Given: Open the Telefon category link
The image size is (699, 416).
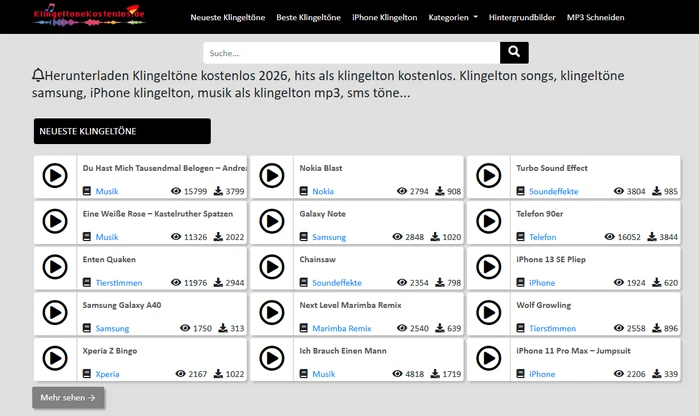Looking at the screenshot, I should point(543,237).
